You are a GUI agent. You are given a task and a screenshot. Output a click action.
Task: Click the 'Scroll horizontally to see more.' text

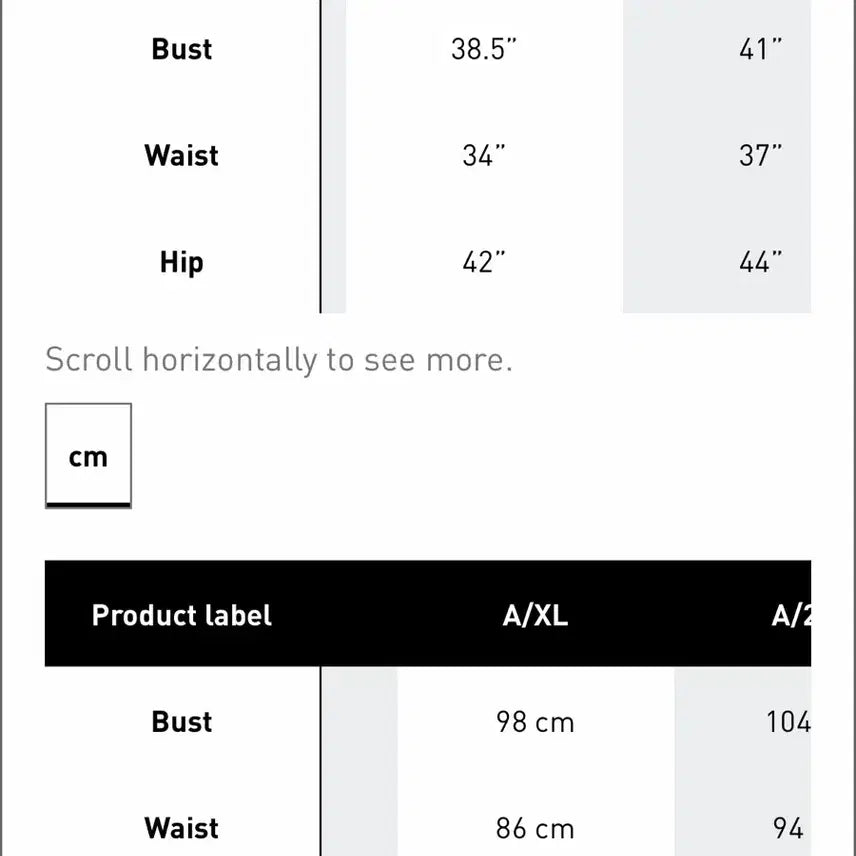point(279,359)
